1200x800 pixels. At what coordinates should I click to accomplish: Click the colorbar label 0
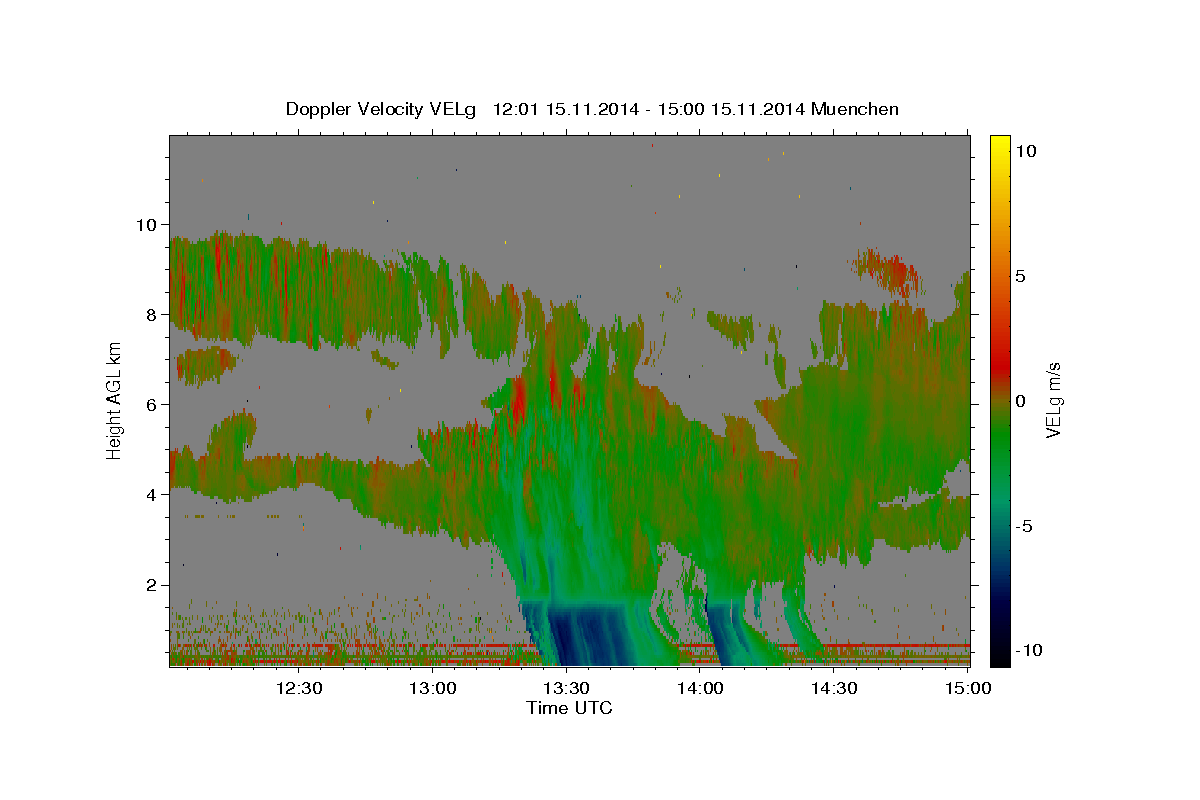pyautogui.click(x=1022, y=401)
